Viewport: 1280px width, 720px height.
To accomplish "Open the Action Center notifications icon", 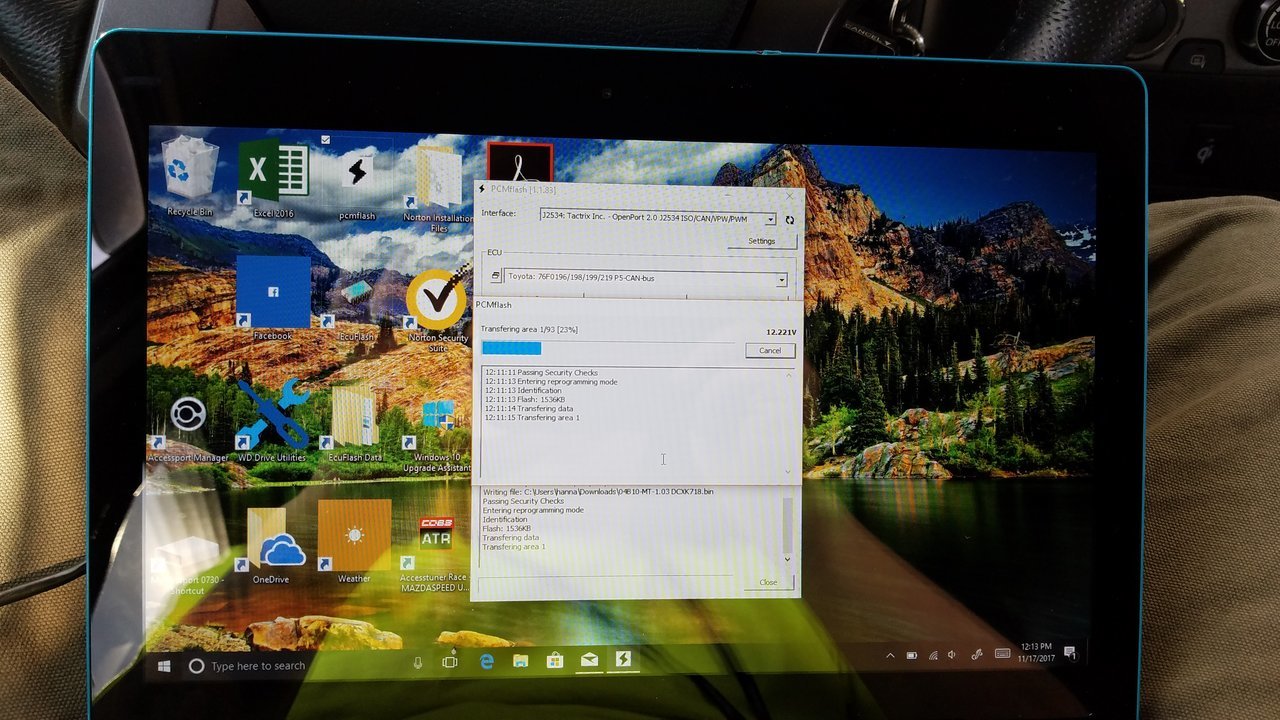I will click(x=1070, y=653).
